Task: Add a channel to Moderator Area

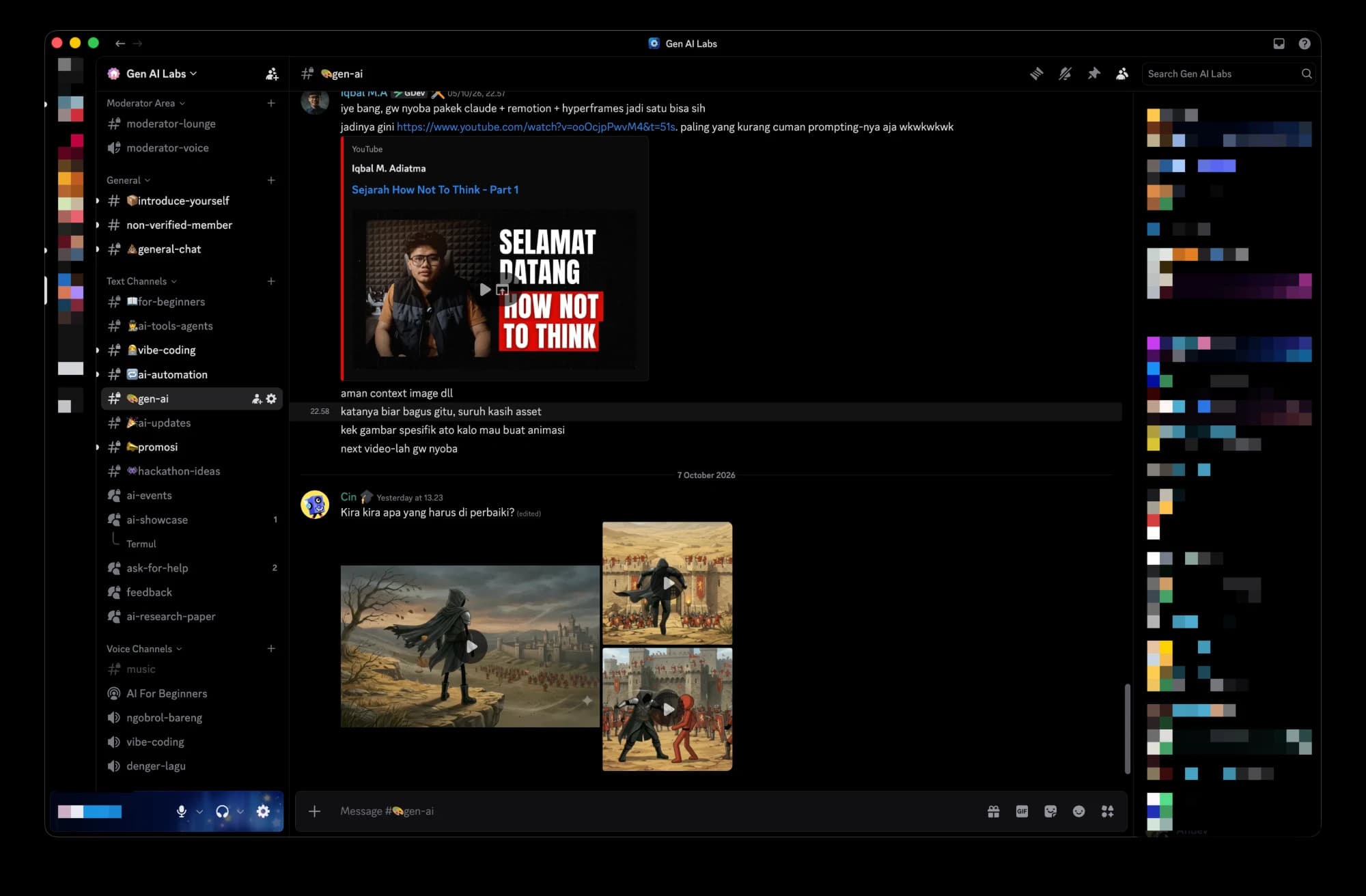Action: point(271,103)
